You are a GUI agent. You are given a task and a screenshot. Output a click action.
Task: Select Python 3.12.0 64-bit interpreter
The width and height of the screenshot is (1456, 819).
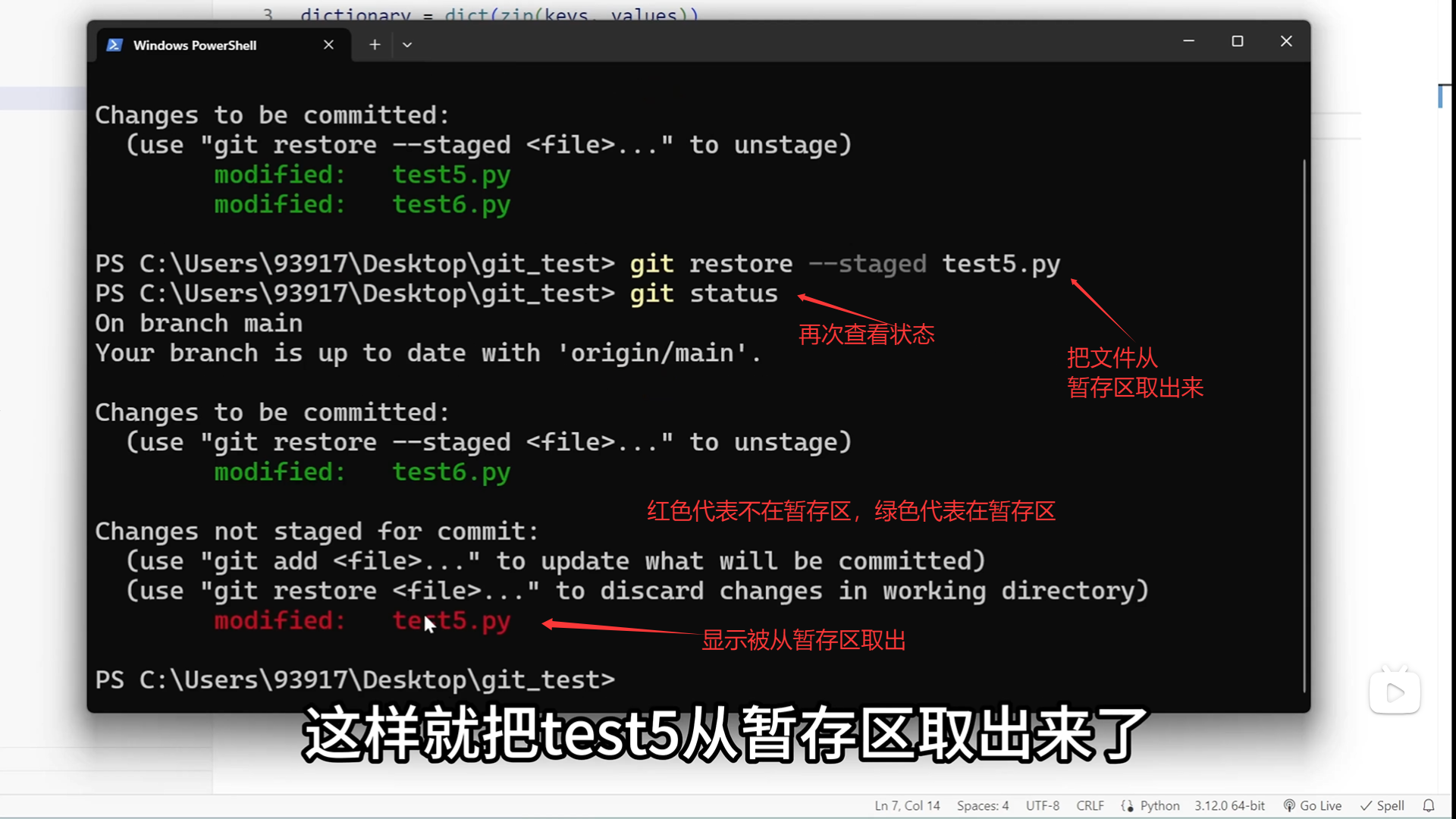click(x=1229, y=805)
